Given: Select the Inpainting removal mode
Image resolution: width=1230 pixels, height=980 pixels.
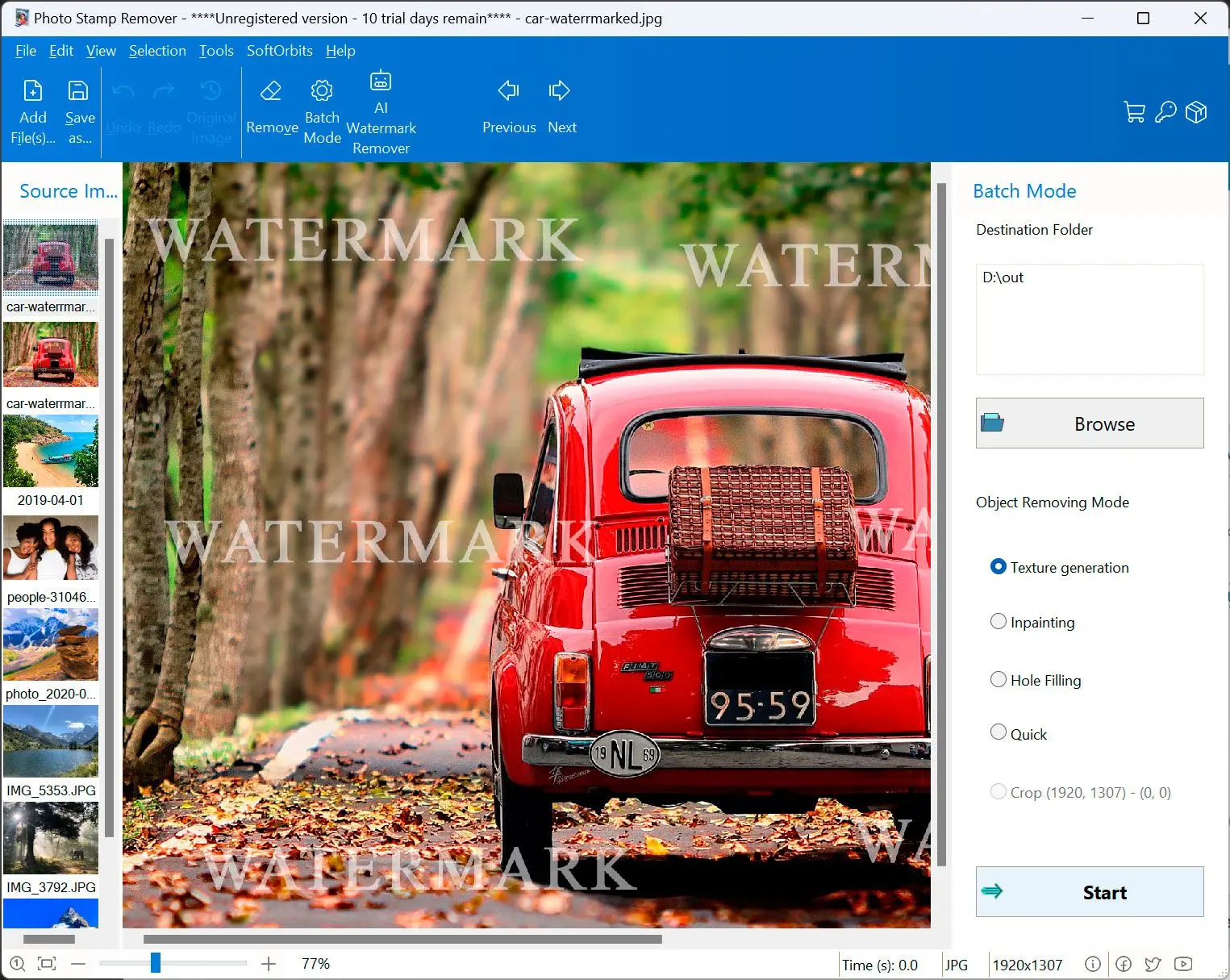Looking at the screenshot, I should [x=998, y=621].
